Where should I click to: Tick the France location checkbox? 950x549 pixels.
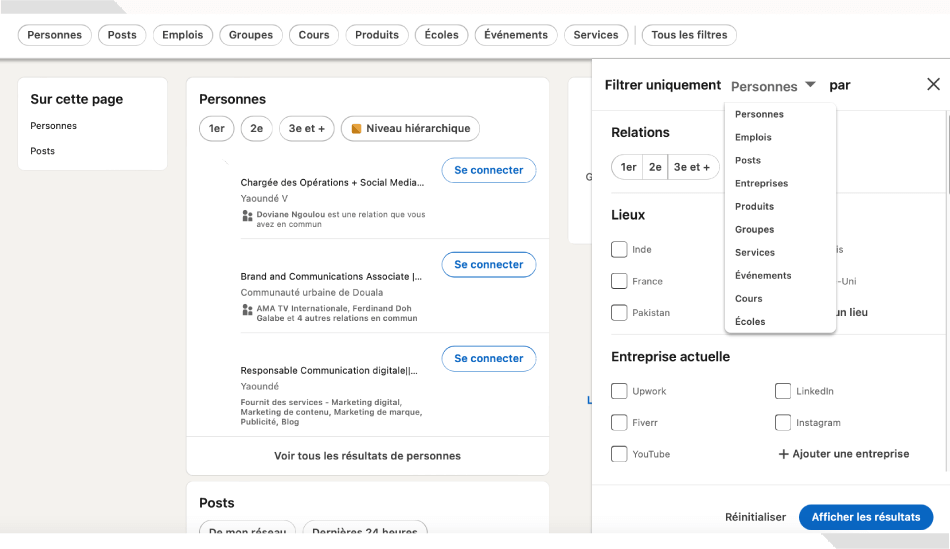[x=619, y=281]
